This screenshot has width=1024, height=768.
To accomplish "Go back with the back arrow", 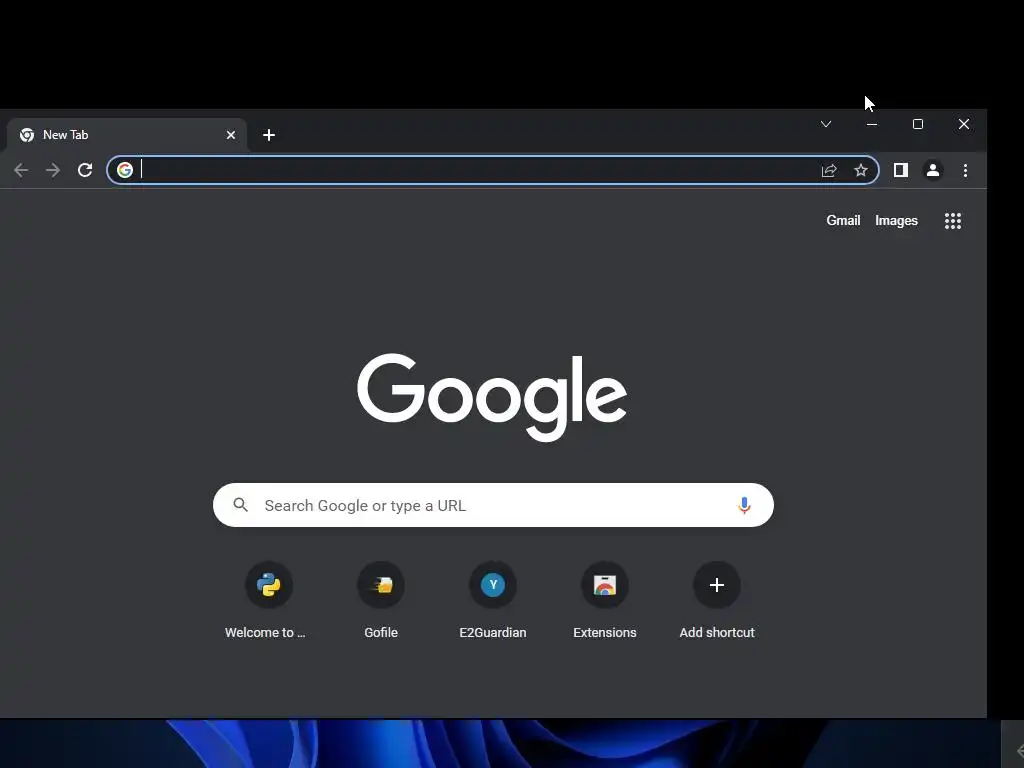I will click(x=21, y=170).
